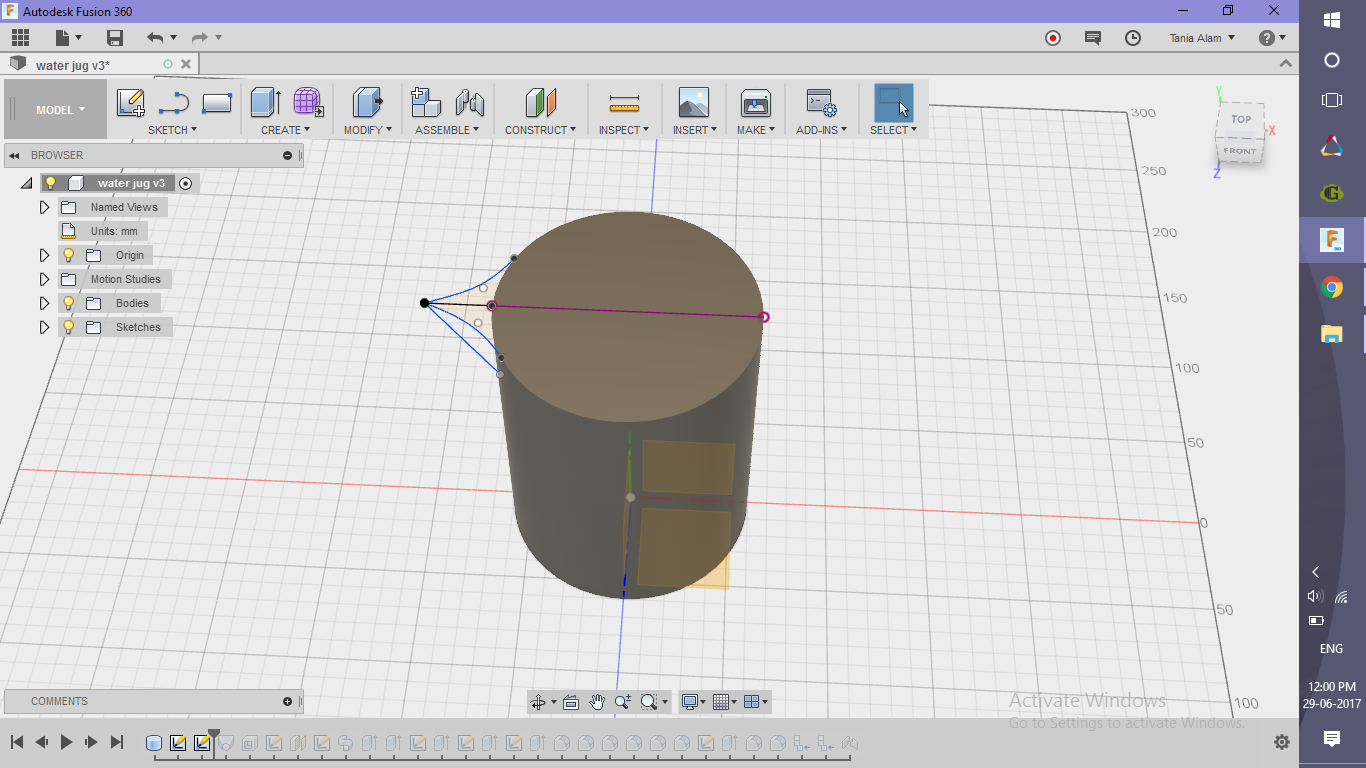Screen dimensions: 1366x768
Task: Select the Create Sketch tool
Action: (x=130, y=102)
